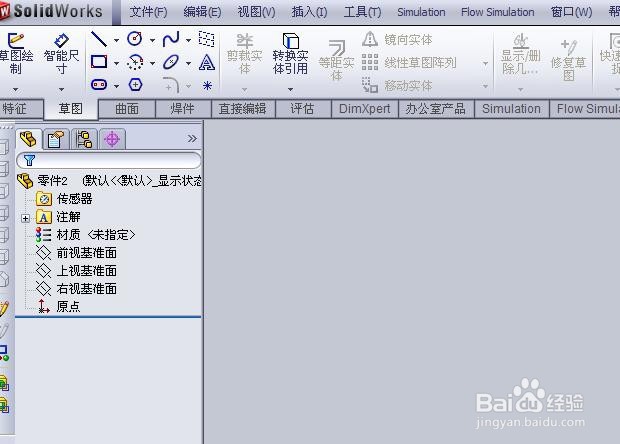Switch to the 草图 (Sketch) tab

click(70, 108)
